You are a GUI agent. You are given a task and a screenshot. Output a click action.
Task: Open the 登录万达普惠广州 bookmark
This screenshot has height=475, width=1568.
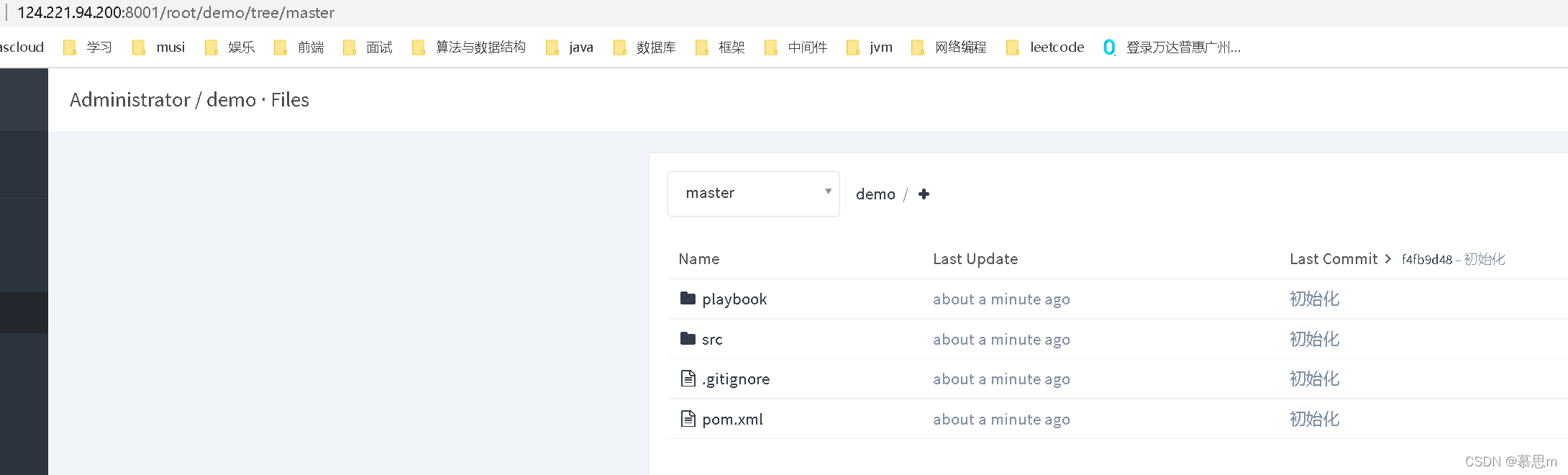1172,47
